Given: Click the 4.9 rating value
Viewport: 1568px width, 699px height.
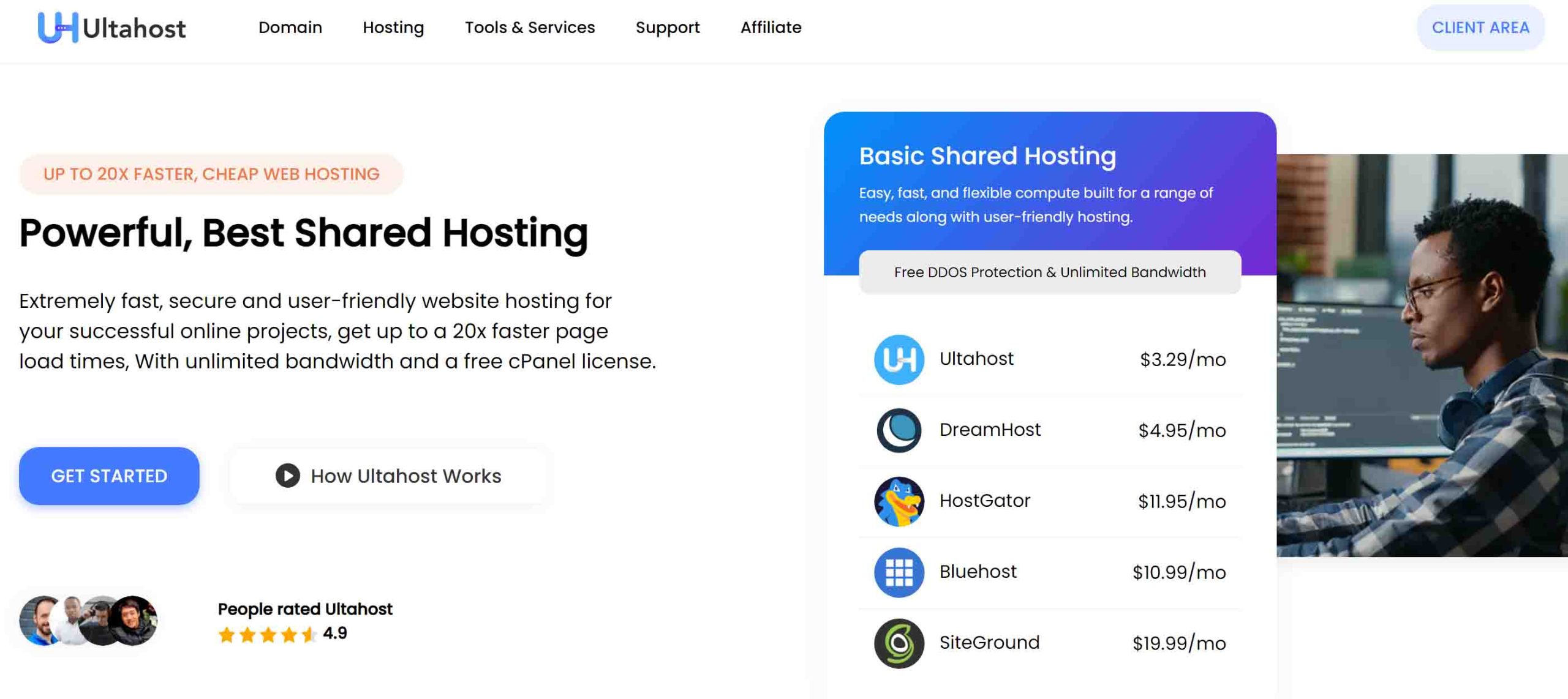Looking at the screenshot, I should click(x=335, y=634).
